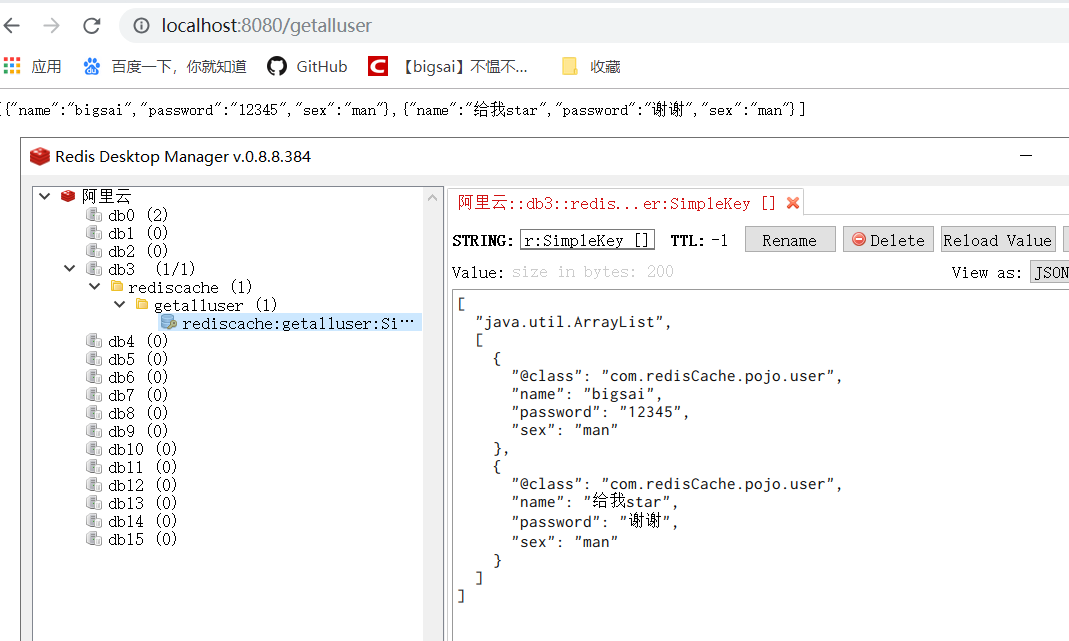This screenshot has width=1069, height=641.
Task: Click the site info icon in address bar
Action: click(x=141, y=26)
